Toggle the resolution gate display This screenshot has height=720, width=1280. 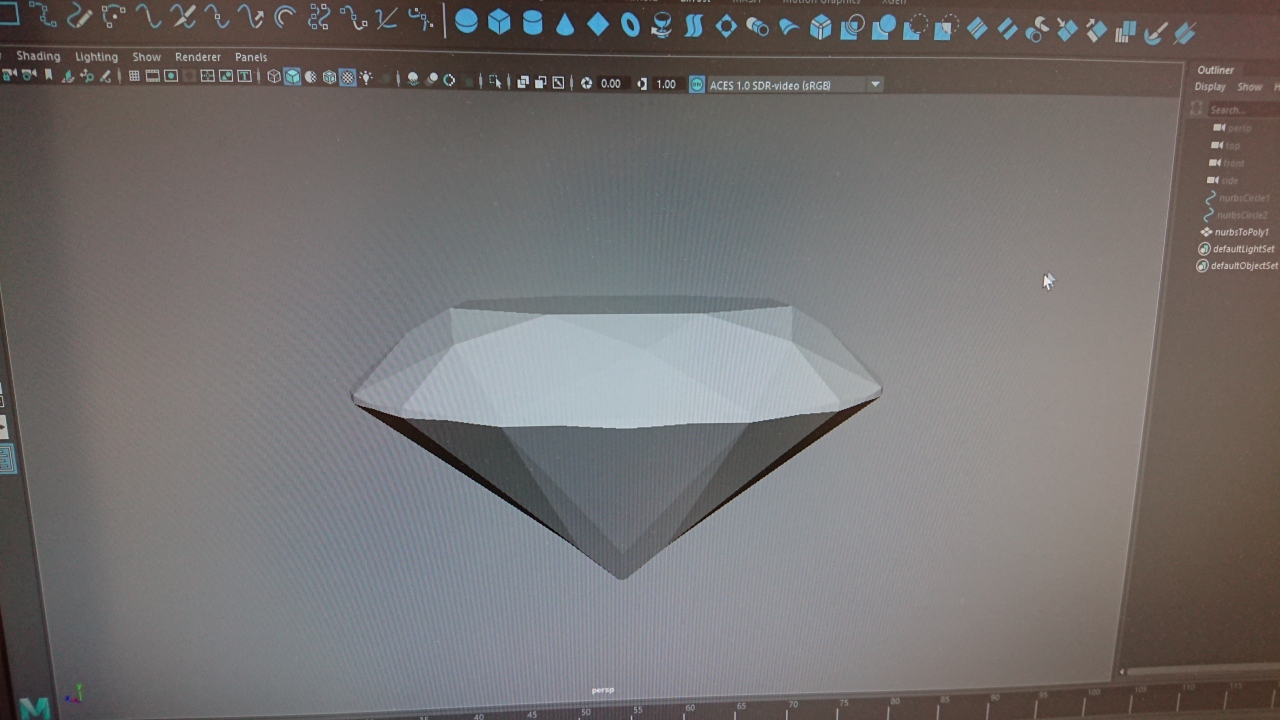(x=171, y=76)
